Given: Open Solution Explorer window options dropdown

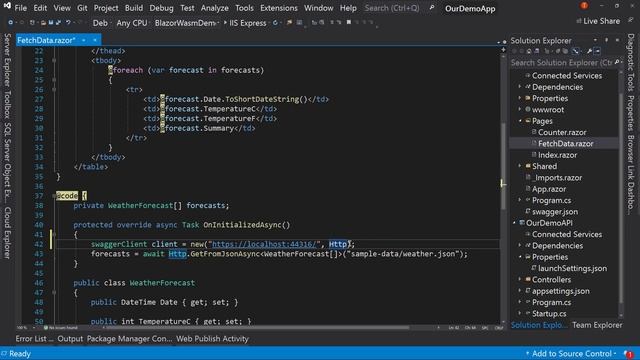Looking at the screenshot, I should pyautogui.click(x=595, y=40).
